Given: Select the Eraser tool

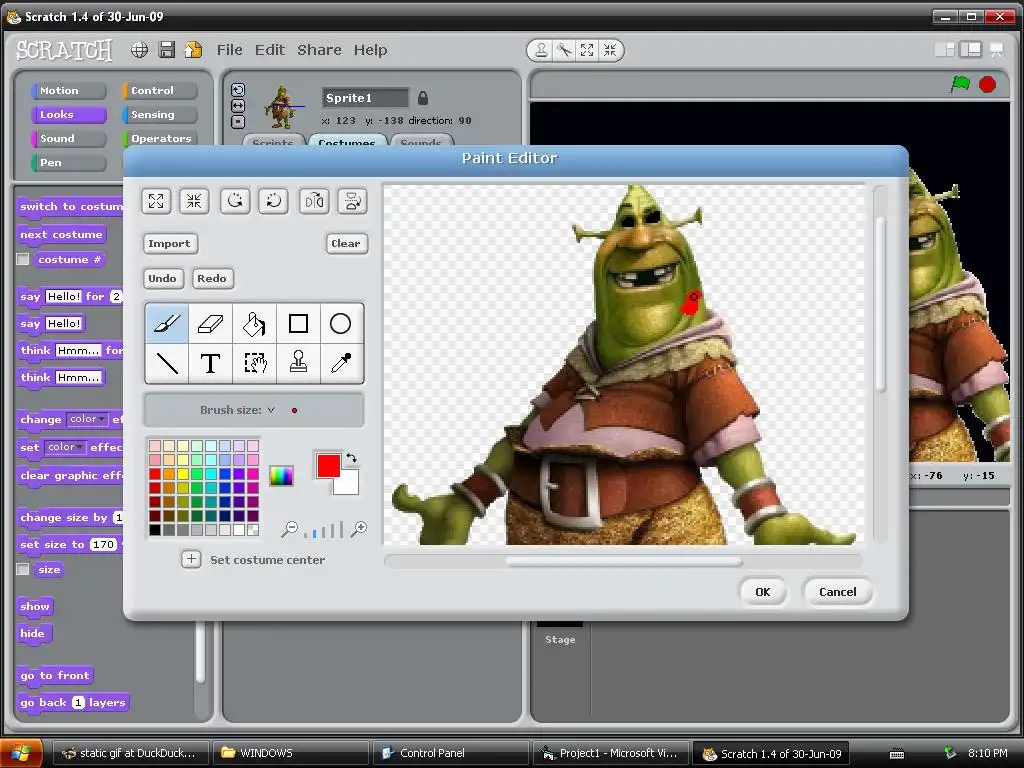Looking at the screenshot, I should 210,323.
